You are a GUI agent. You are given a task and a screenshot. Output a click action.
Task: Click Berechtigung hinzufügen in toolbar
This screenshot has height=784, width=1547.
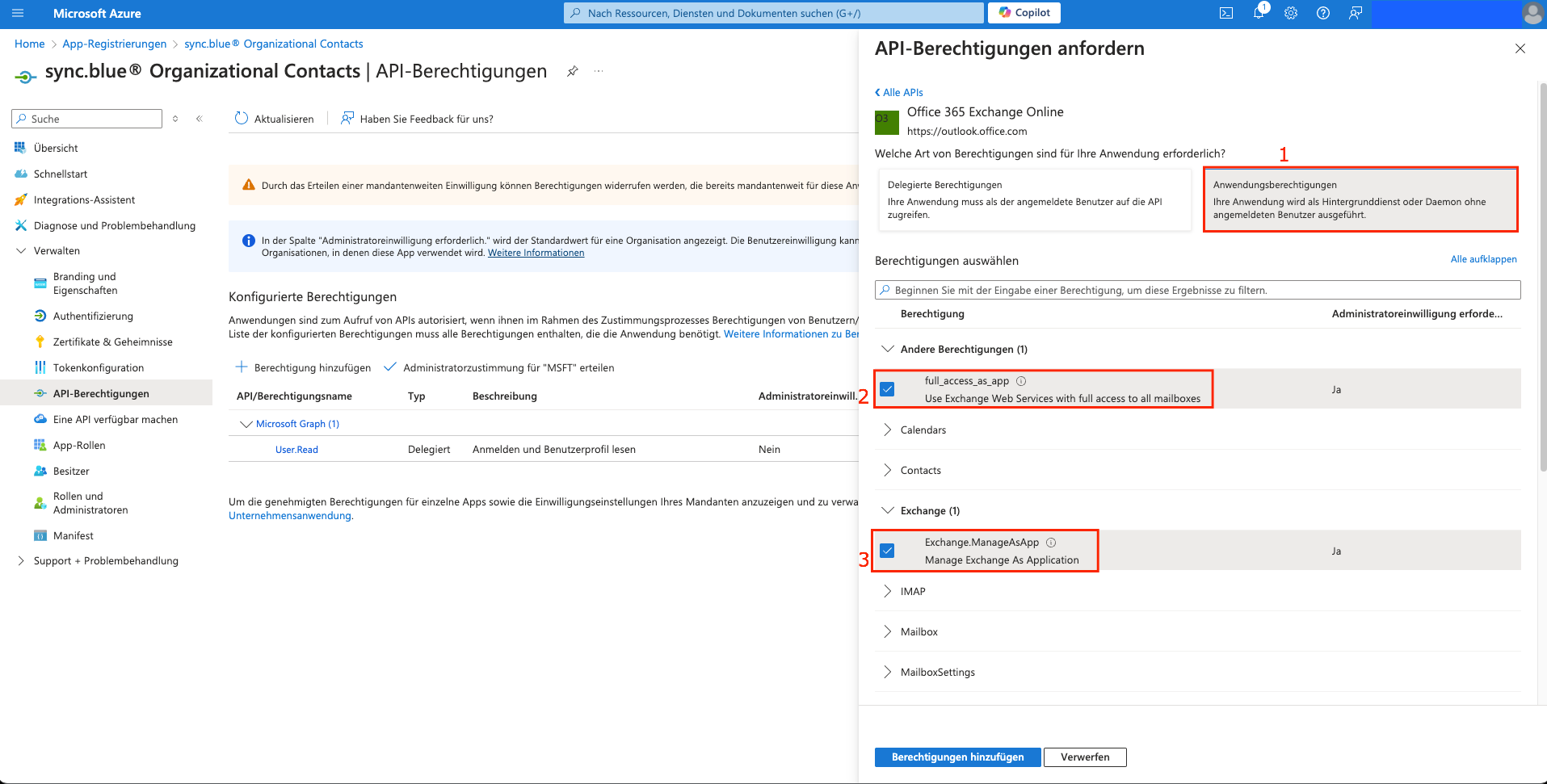coord(303,367)
